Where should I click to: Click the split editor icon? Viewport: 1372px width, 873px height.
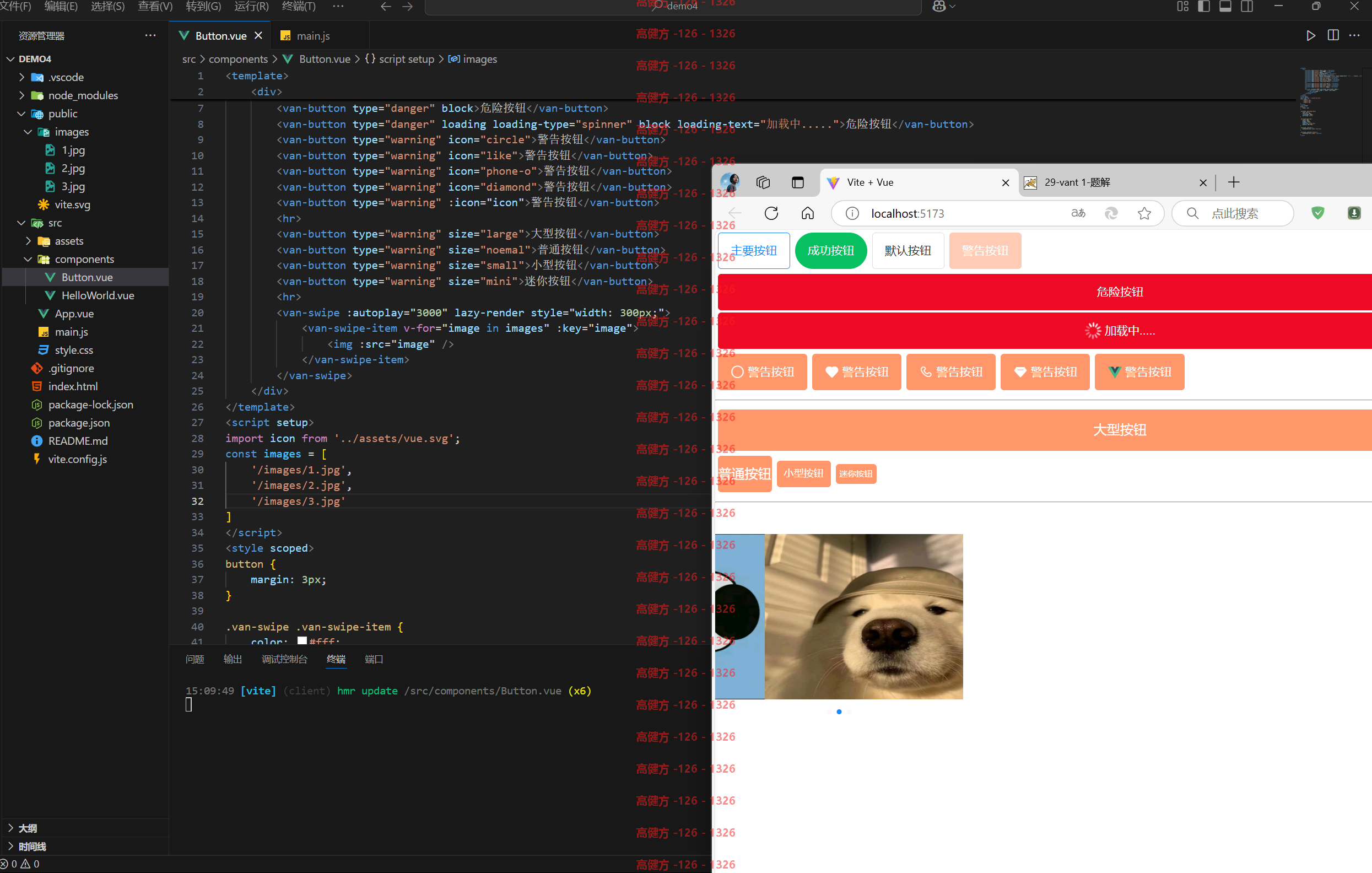tap(1333, 35)
